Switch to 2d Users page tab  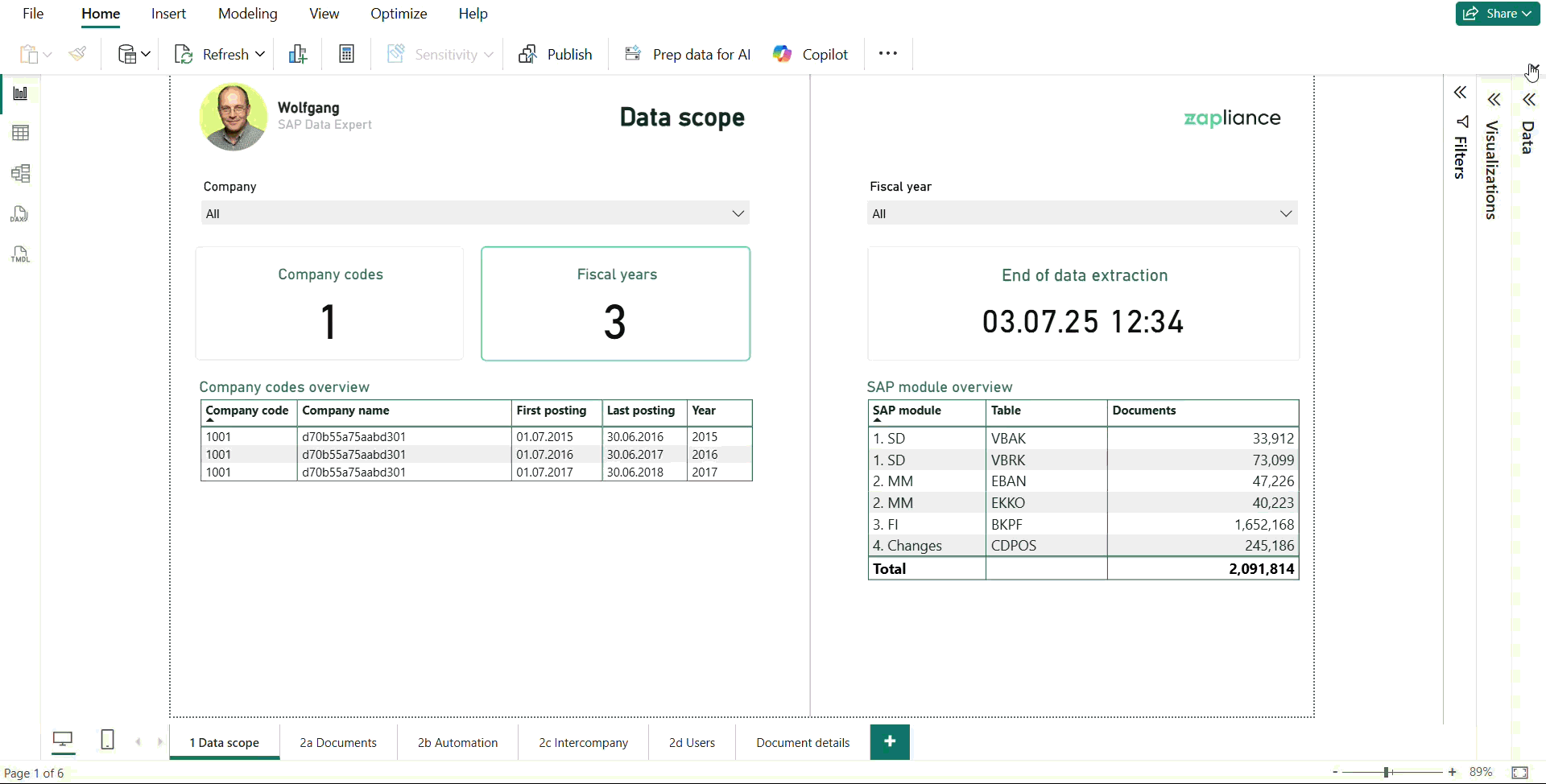tap(692, 742)
